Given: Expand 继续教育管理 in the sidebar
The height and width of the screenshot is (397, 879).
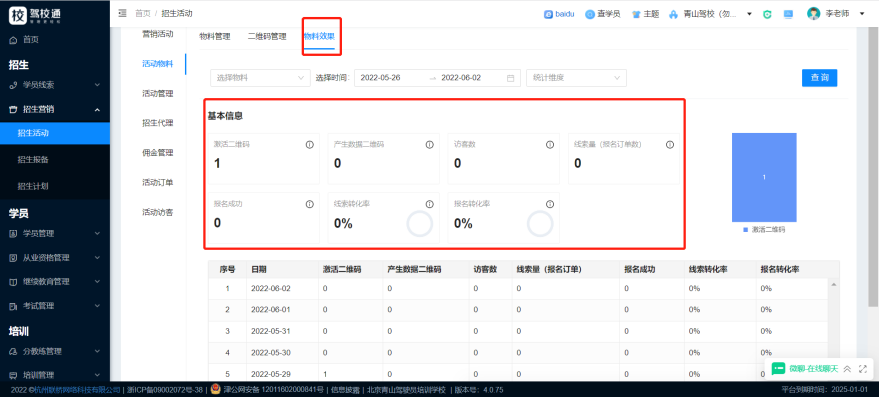Looking at the screenshot, I should [x=55, y=281].
